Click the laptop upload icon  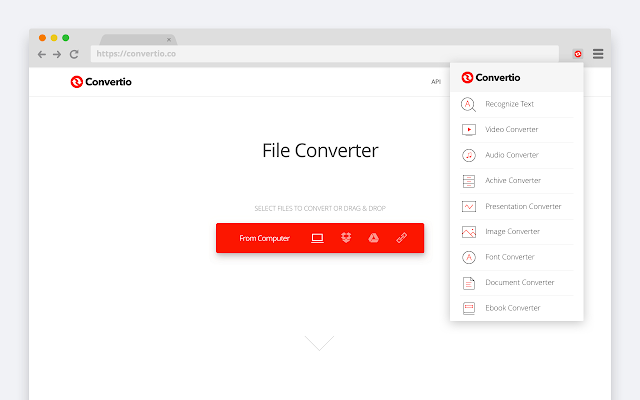[317, 238]
